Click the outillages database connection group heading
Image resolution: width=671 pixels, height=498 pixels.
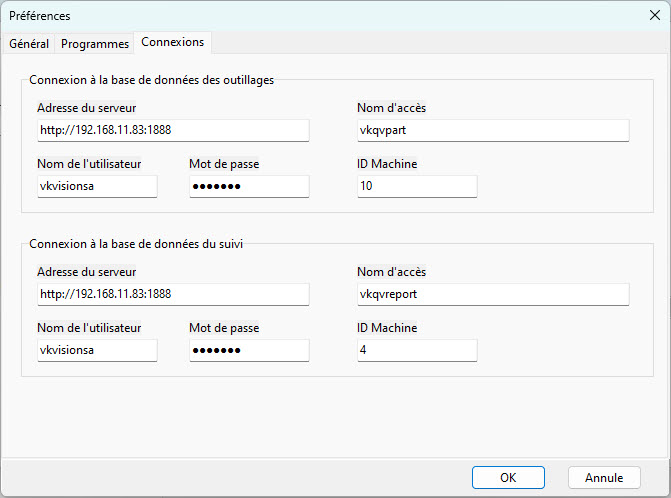coord(151,80)
